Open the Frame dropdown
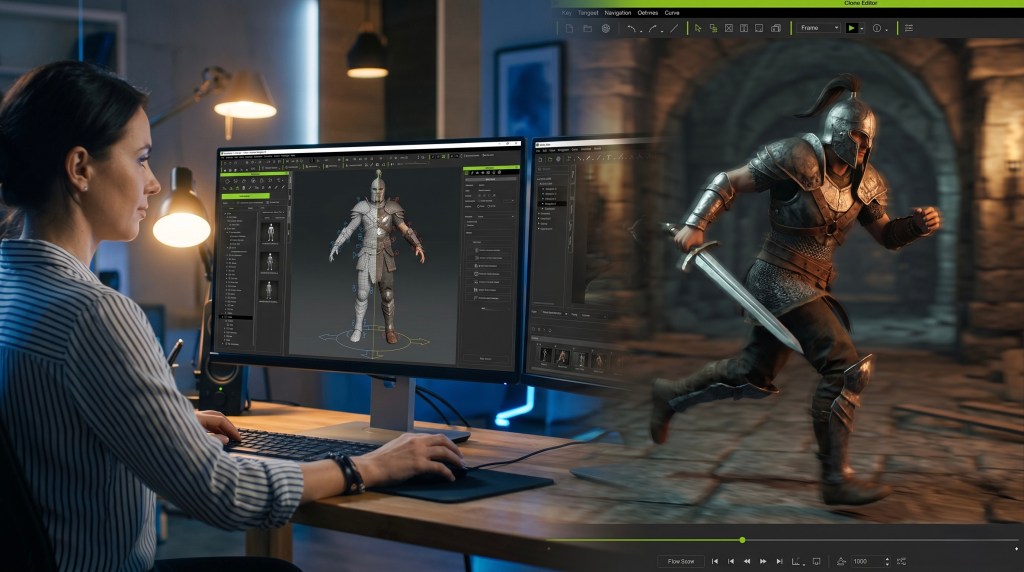1024x572 pixels. (x=819, y=28)
